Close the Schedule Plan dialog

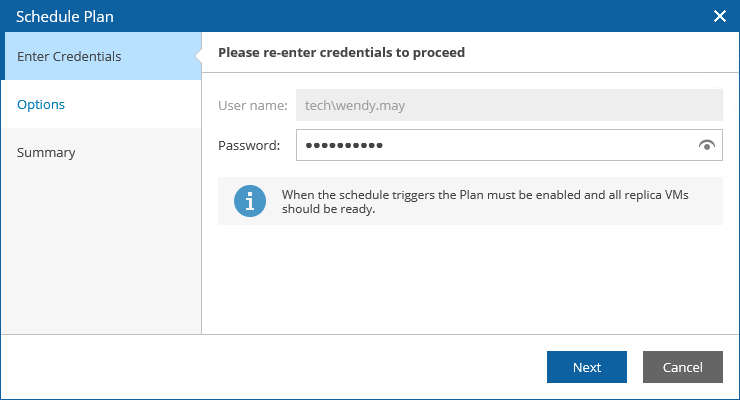coord(719,16)
